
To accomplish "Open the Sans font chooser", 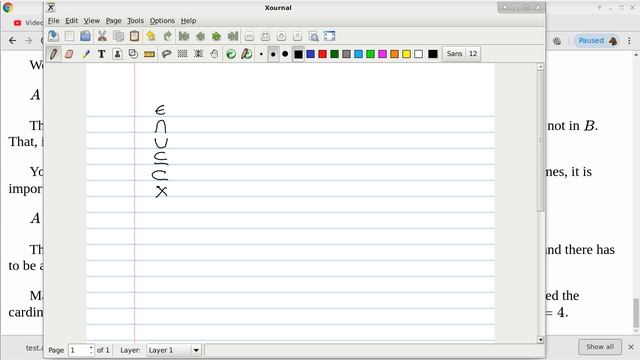I will click(x=454, y=54).
